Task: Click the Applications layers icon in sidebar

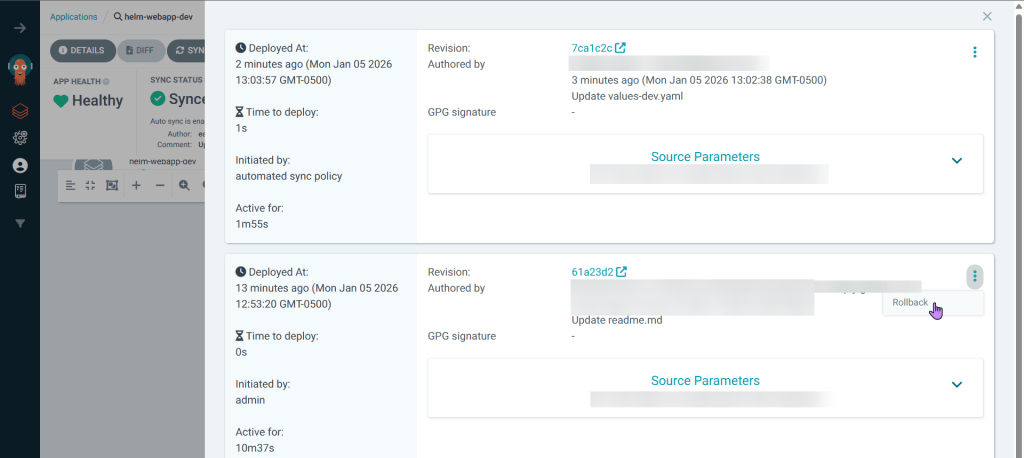Action: (x=20, y=111)
